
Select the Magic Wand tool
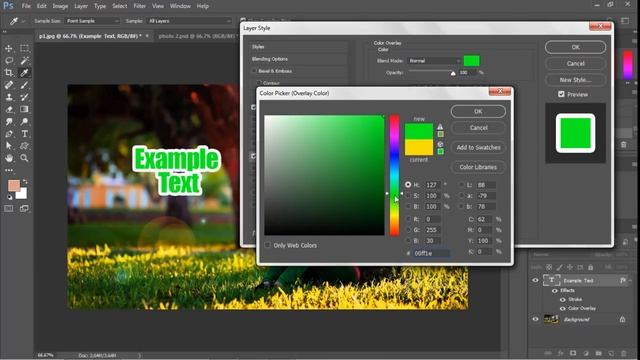24,60
